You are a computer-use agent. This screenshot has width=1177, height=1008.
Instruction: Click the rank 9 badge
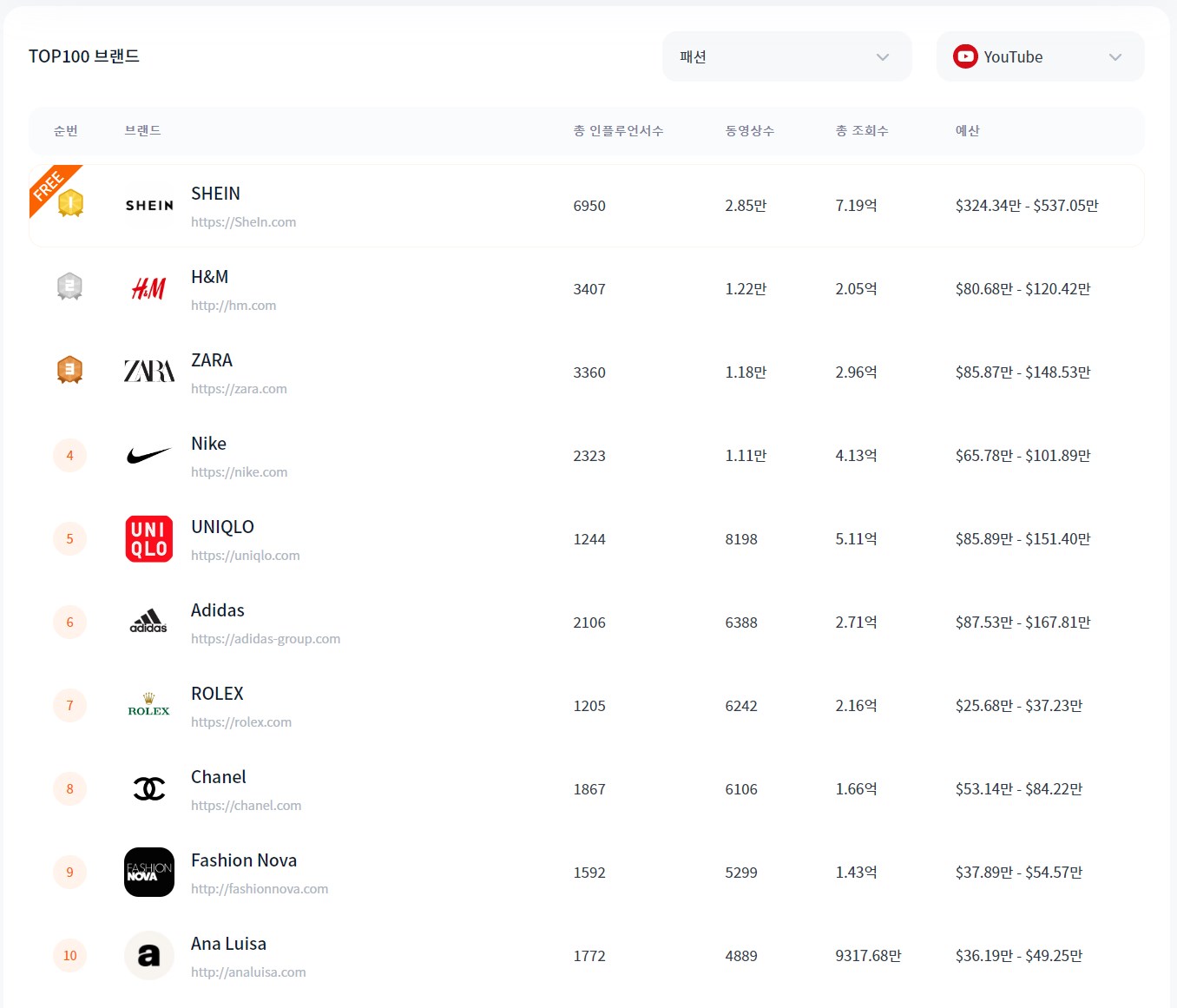[69, 872]
